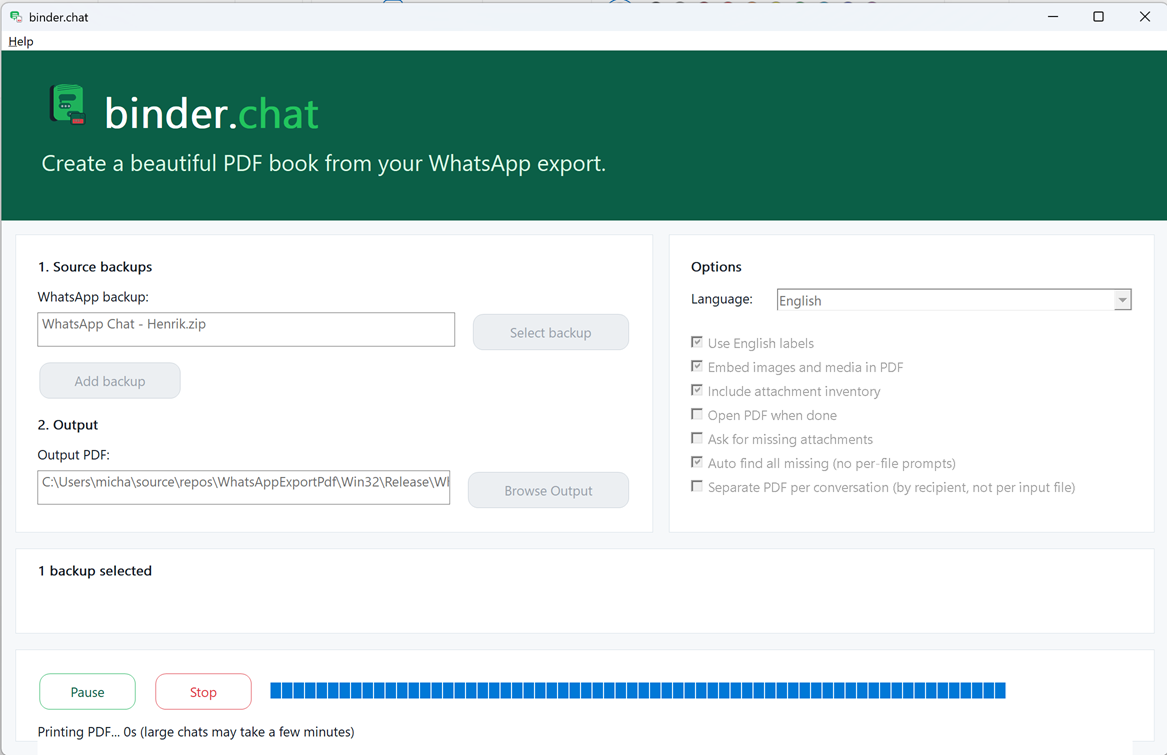Open the Language dropdown arrow
Image resolution: width=1167 pixels, height=755 pixels.
pyautogui.click(x=1122, y=300)
